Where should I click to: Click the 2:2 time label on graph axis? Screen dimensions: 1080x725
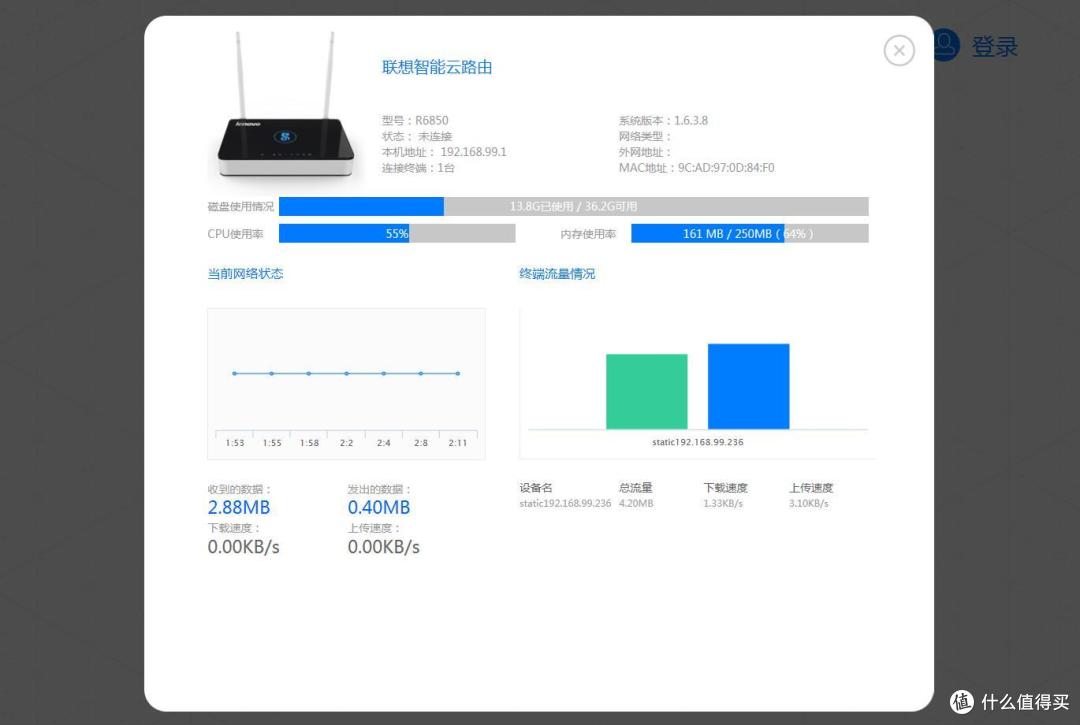click(346, 443)
